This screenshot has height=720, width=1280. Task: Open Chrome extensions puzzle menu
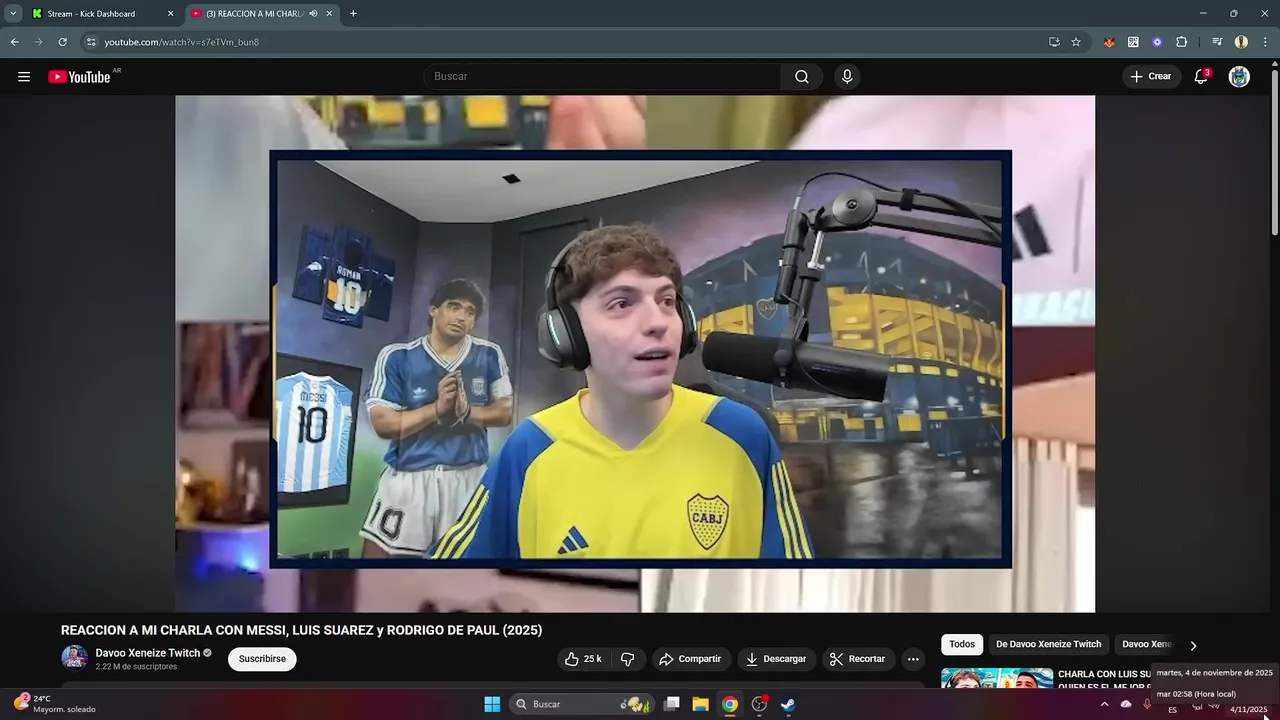pos(1181,42)
